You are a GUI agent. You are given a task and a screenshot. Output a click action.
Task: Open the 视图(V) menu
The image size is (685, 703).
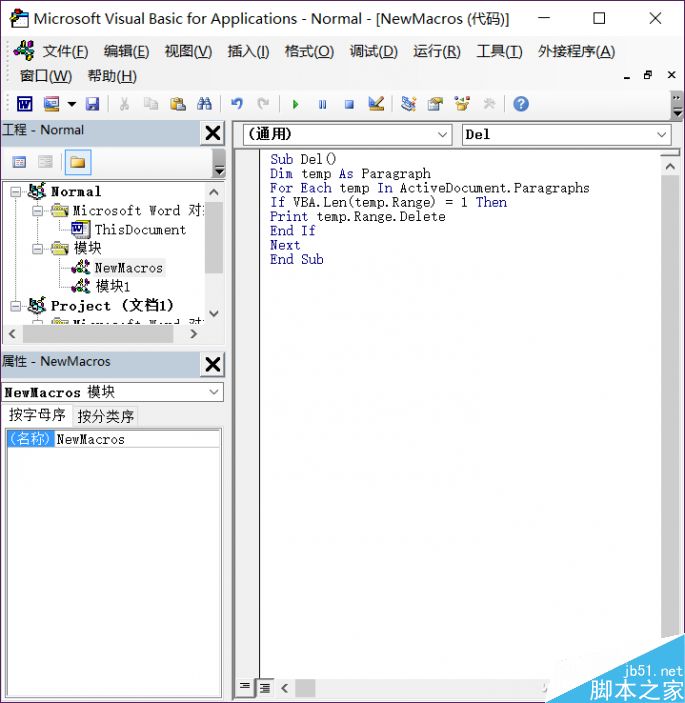click(188, 52)
